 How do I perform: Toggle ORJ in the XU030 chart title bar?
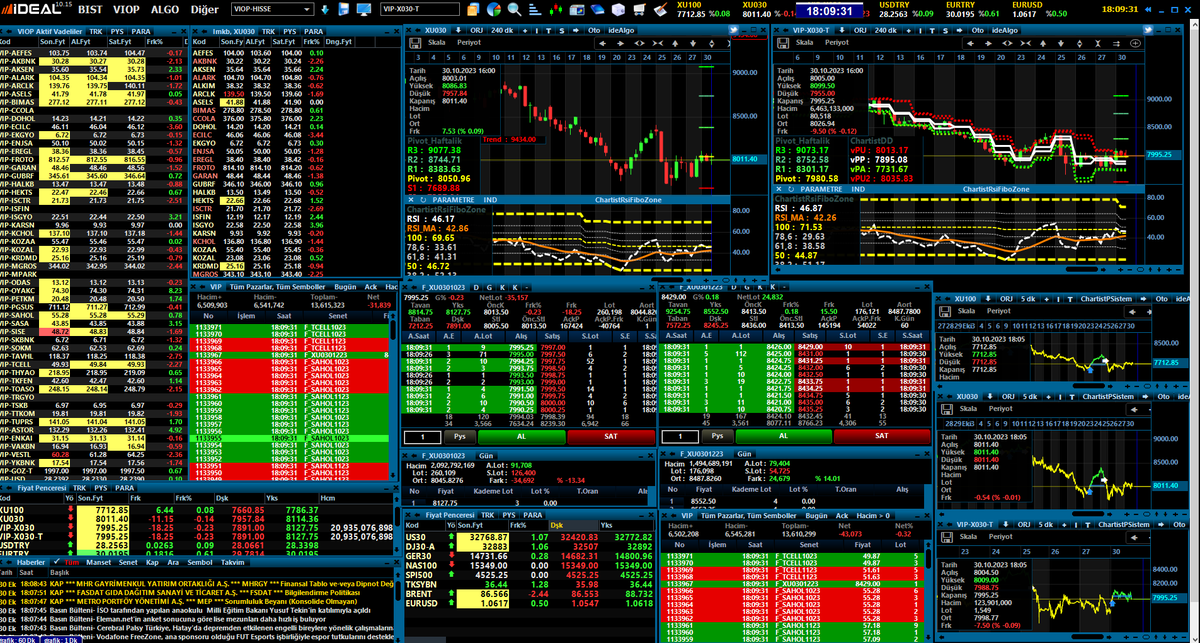[477, 31]
